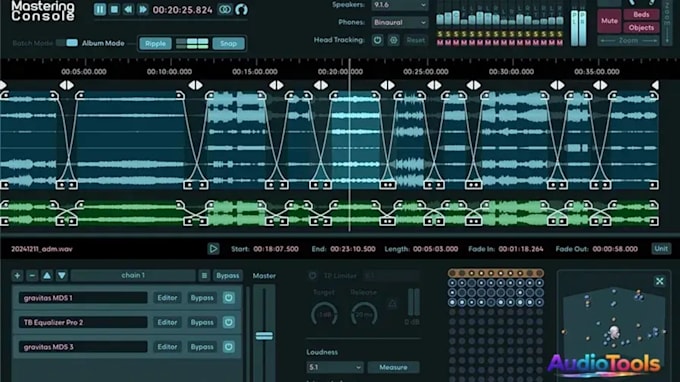Screen dimensions: 680x382
Task: Bypass TB Equalizer Pro 2 plugin
Action: coord(202,322)
